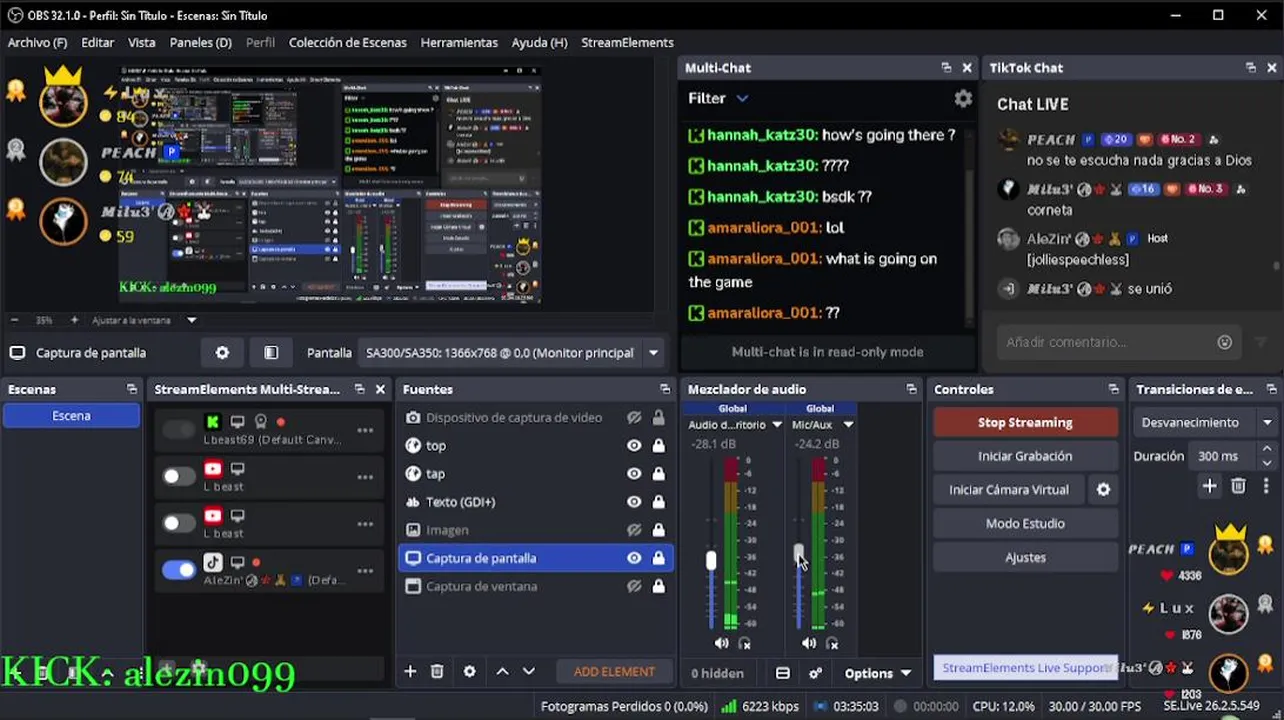Hide the top source via eye icon
Viewport: 1284px width, 720px height.
(634, 446)
